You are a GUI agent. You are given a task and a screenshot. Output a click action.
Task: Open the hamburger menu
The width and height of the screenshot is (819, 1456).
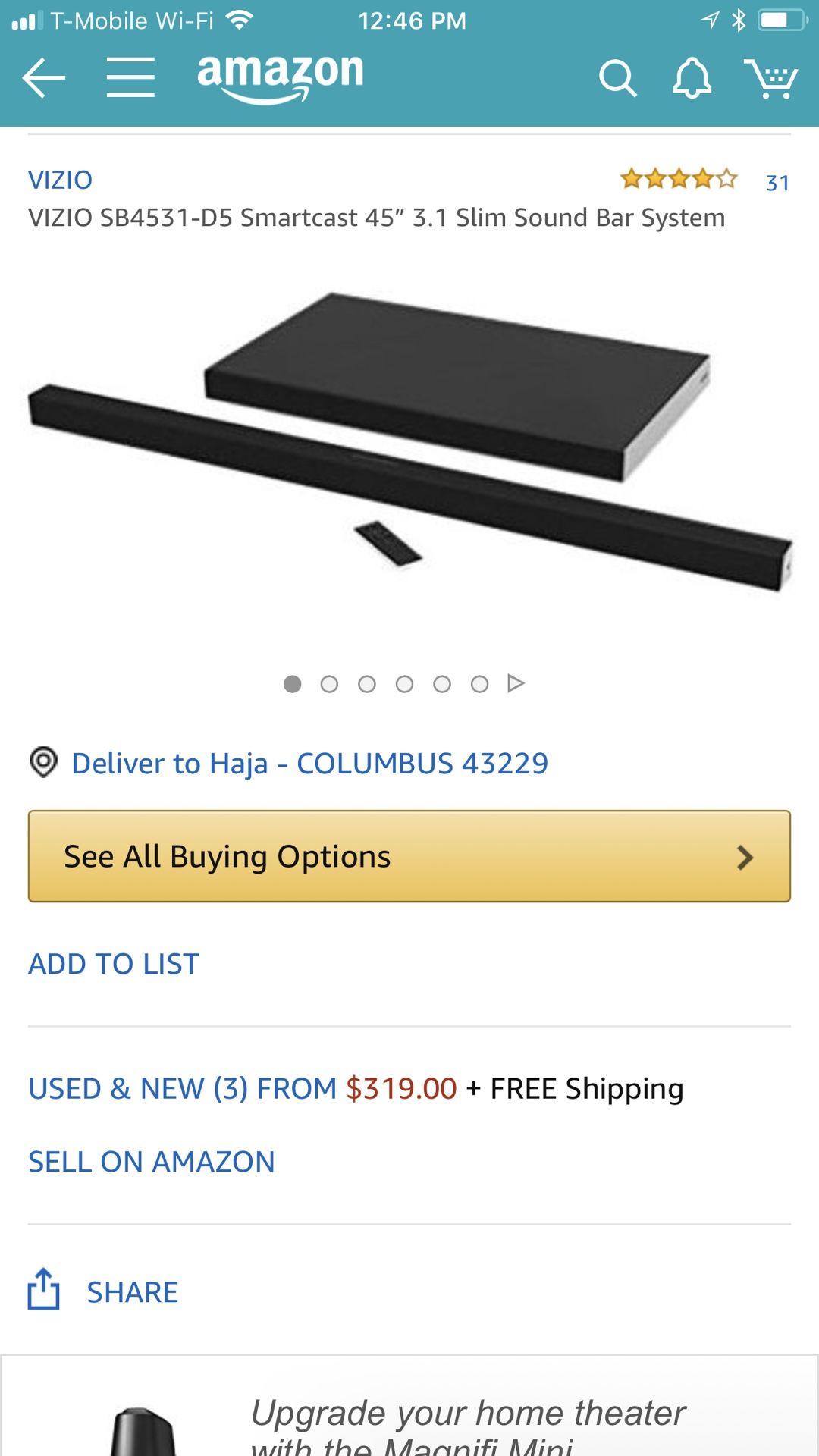(x=130, y=77)
